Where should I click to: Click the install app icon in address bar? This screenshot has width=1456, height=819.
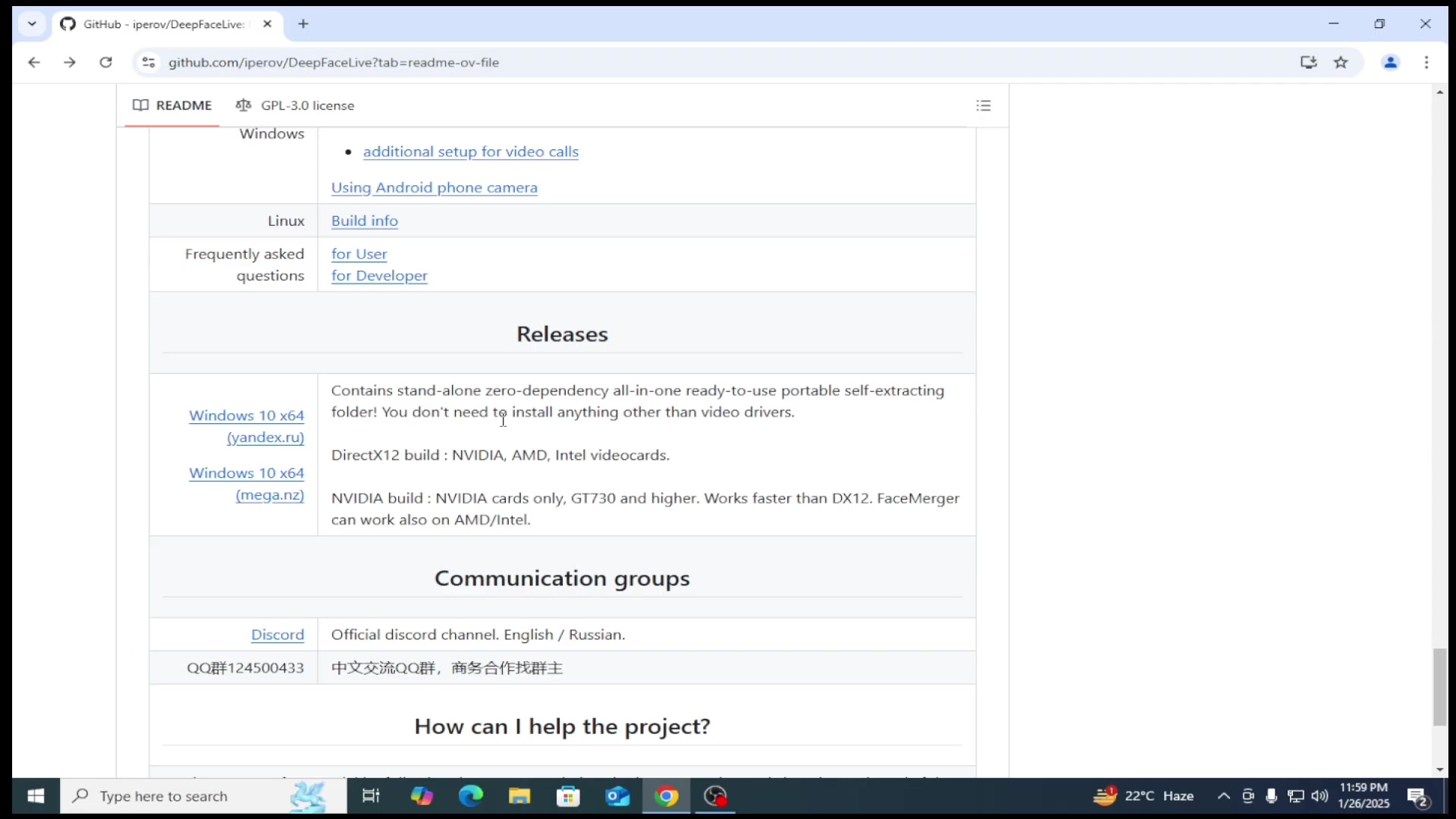(x=1308, y=62)
